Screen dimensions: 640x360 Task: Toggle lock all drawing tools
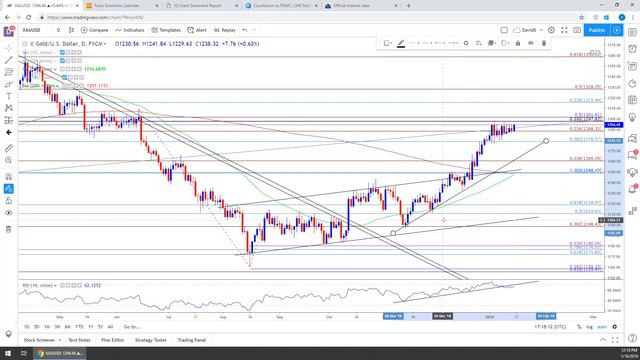pos(9,200)
